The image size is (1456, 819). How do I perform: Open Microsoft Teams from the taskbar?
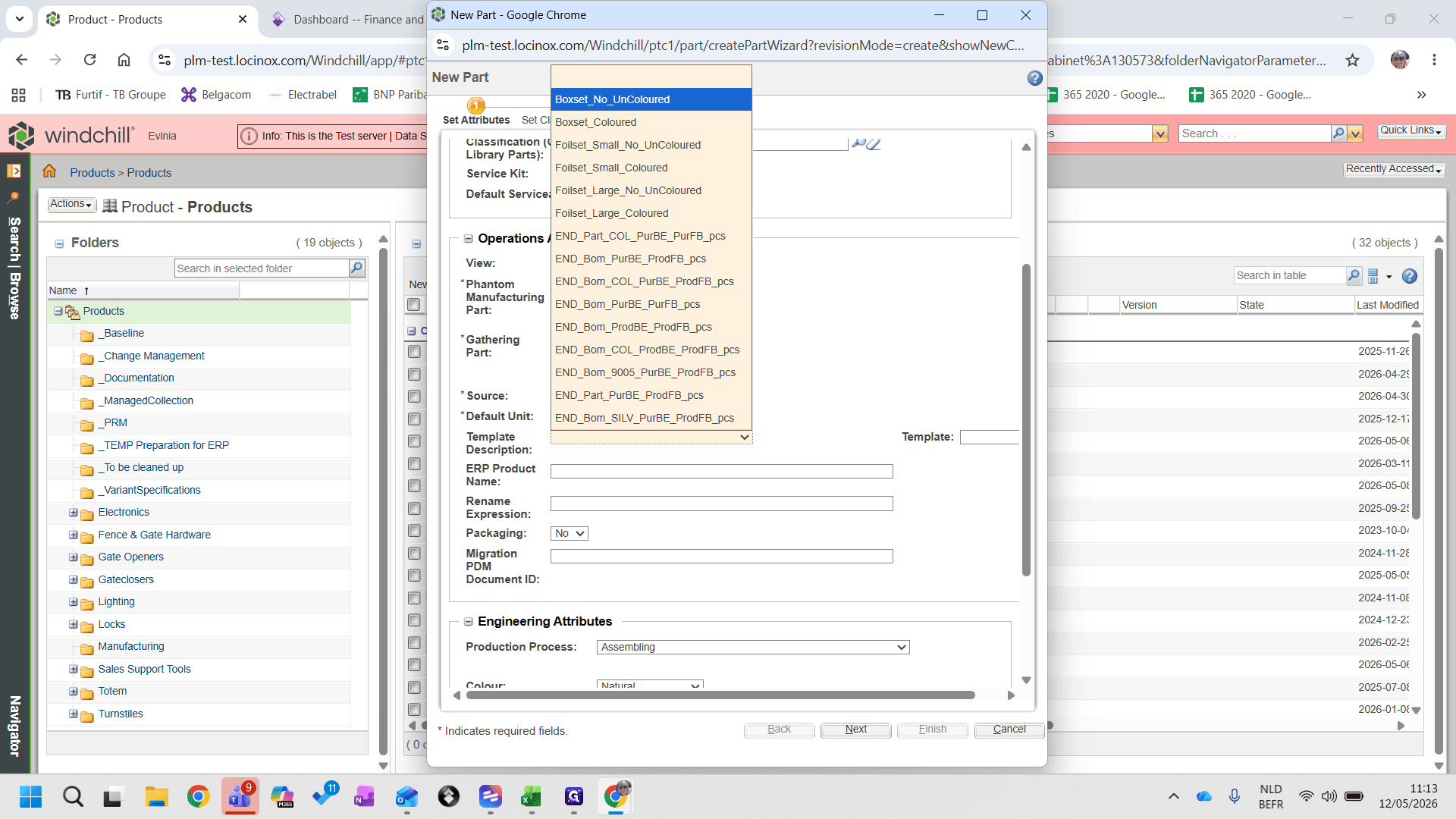pyautogui.click(x=240, y=796)
